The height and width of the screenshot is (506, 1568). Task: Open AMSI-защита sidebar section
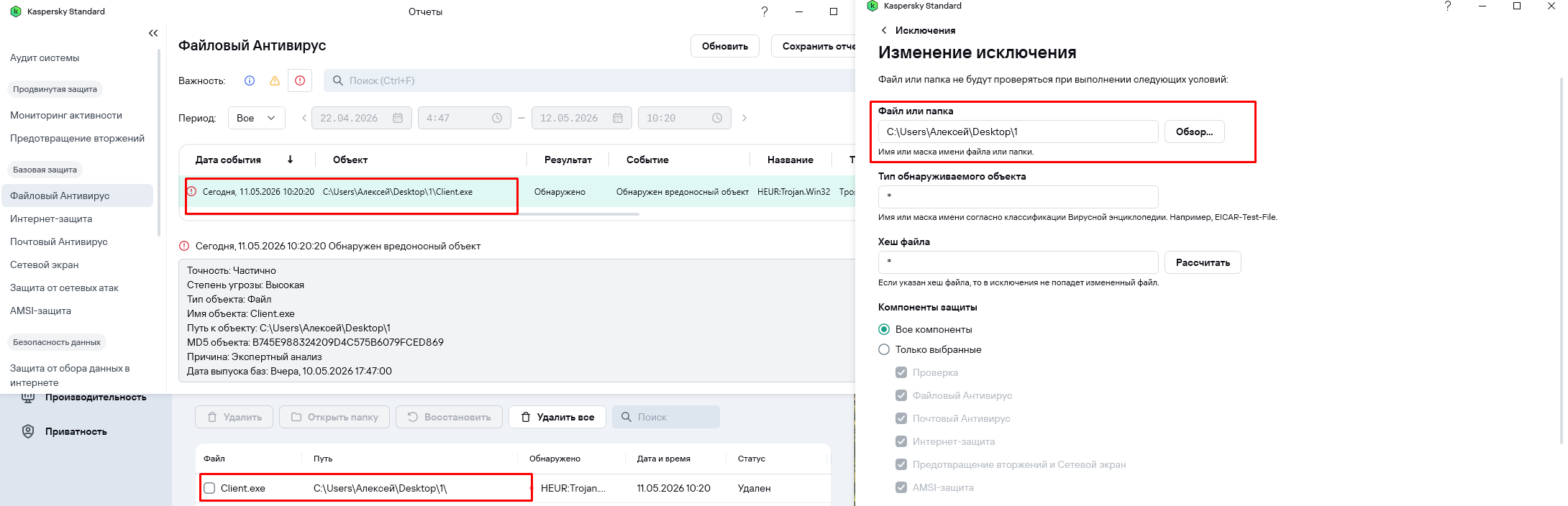click(x=40, y=310)
